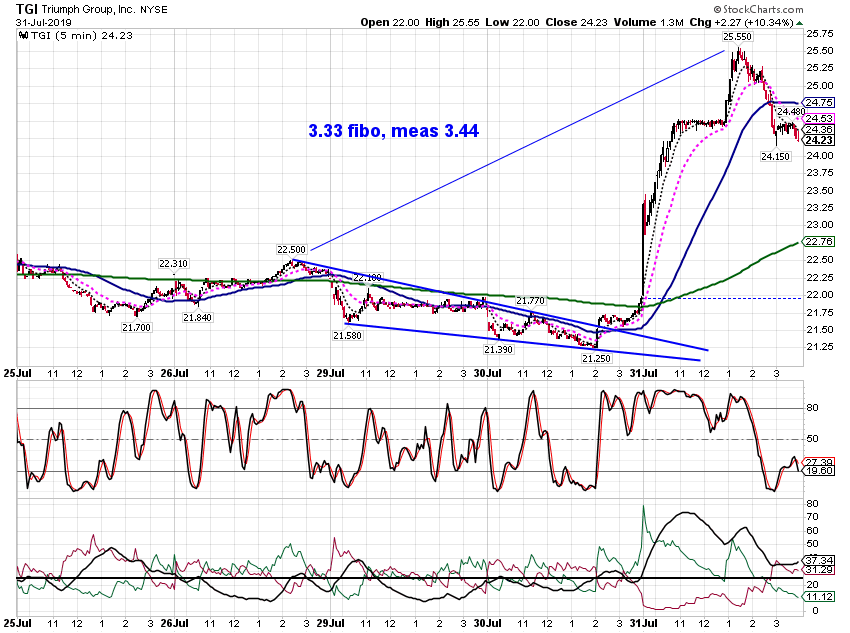This screenshot has height=633, width=850.
Task: Click the 19.60 oscillator value tag
Action: tap(819, 470)
